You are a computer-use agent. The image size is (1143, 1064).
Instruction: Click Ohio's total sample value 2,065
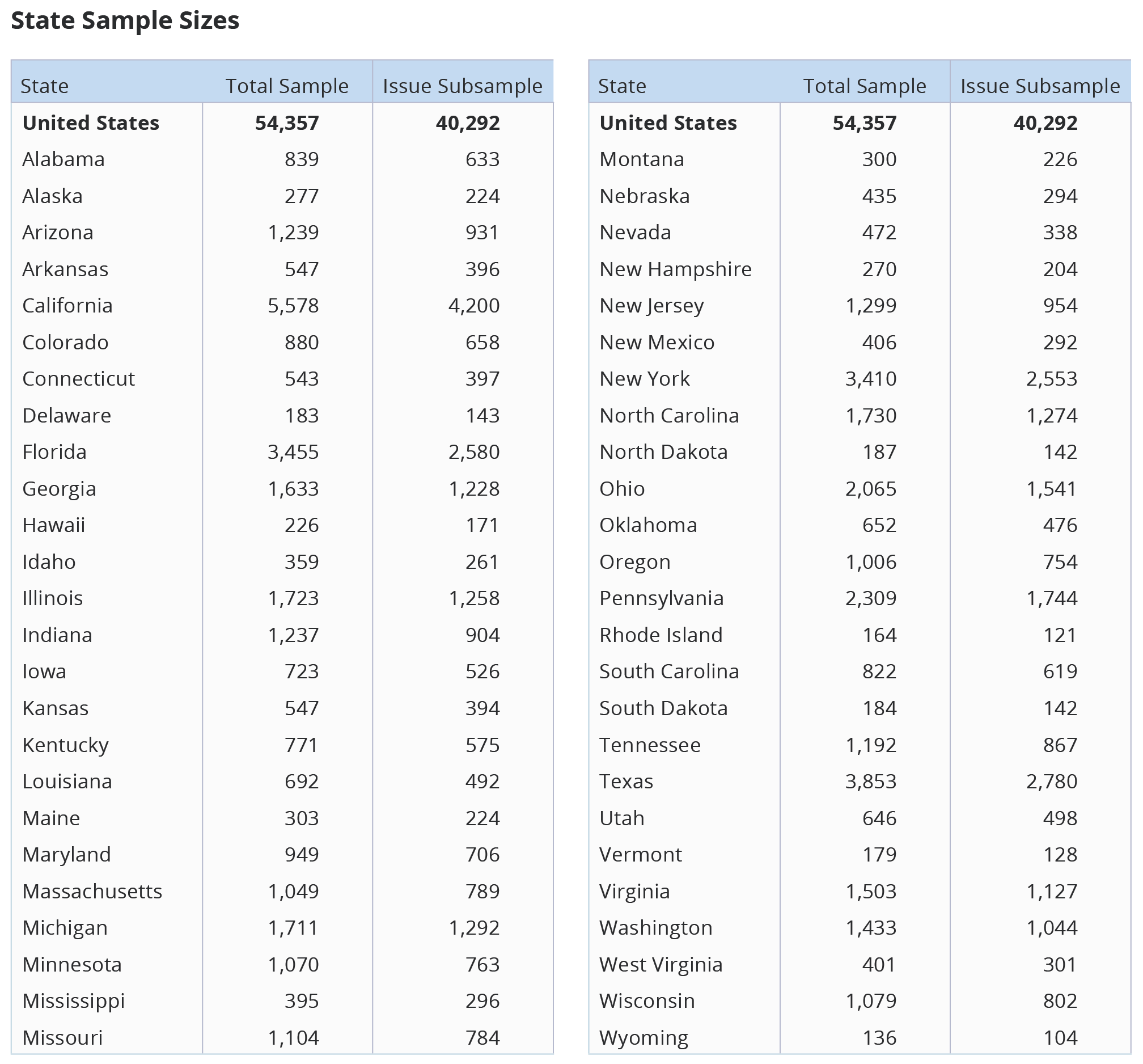click(x=870, y=489)
